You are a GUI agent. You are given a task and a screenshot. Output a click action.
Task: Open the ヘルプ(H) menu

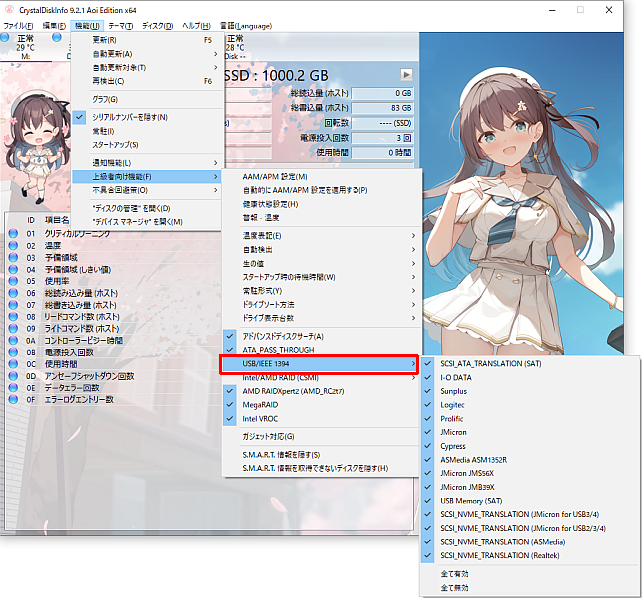(x=196, y=26)
